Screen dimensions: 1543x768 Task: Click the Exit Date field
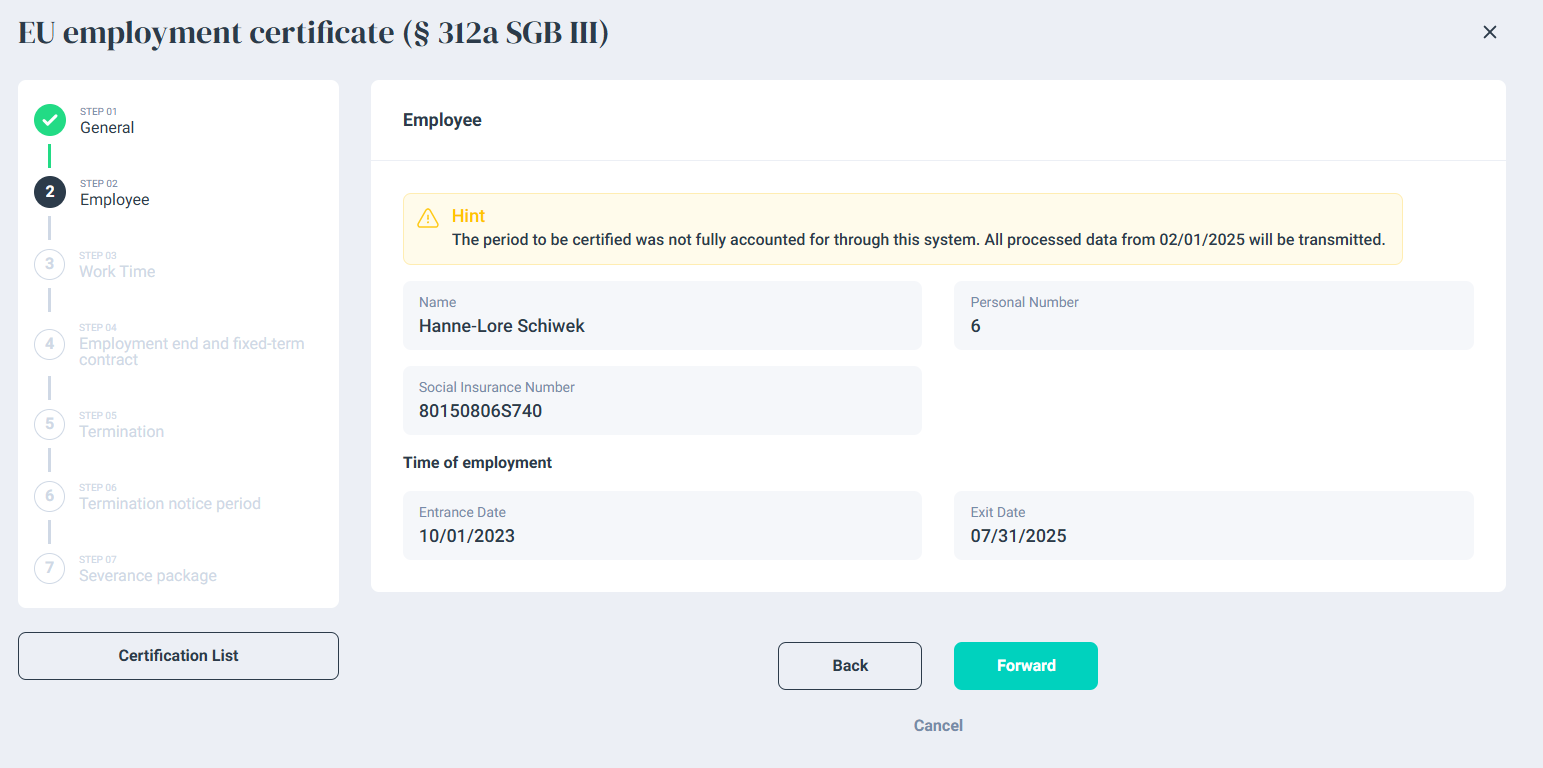[x=1213, y=526]
